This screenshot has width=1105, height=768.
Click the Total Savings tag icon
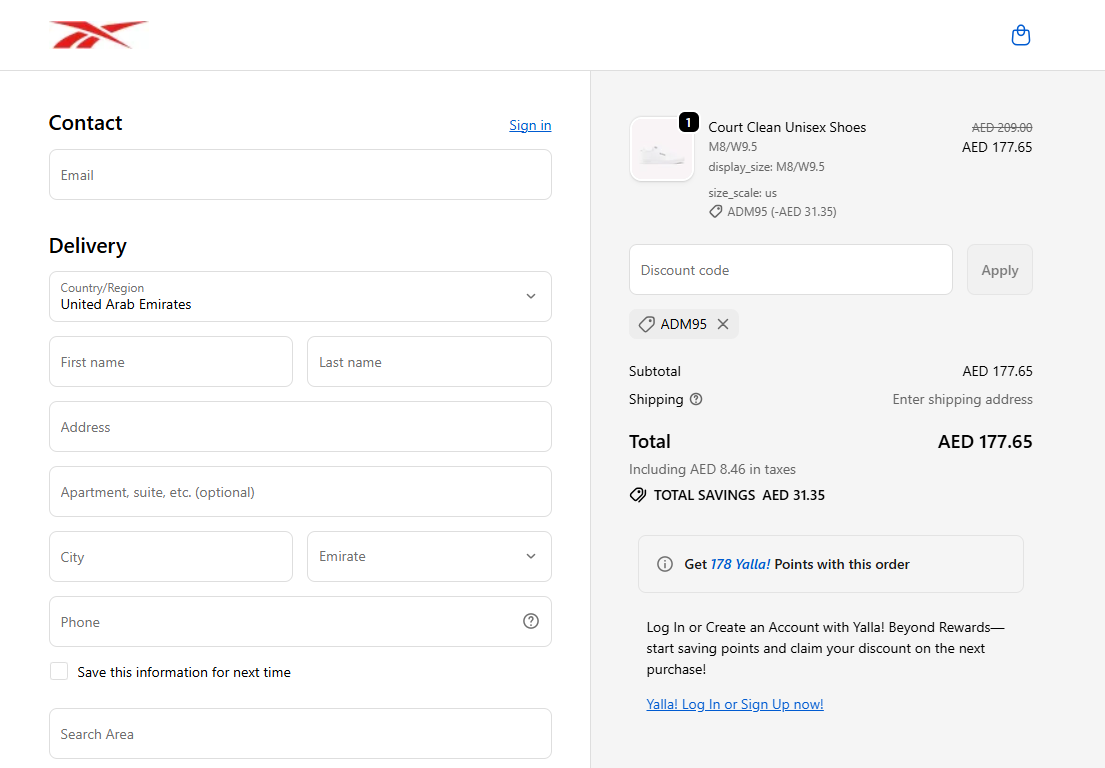pyautogui.click(x=638, y=495)
